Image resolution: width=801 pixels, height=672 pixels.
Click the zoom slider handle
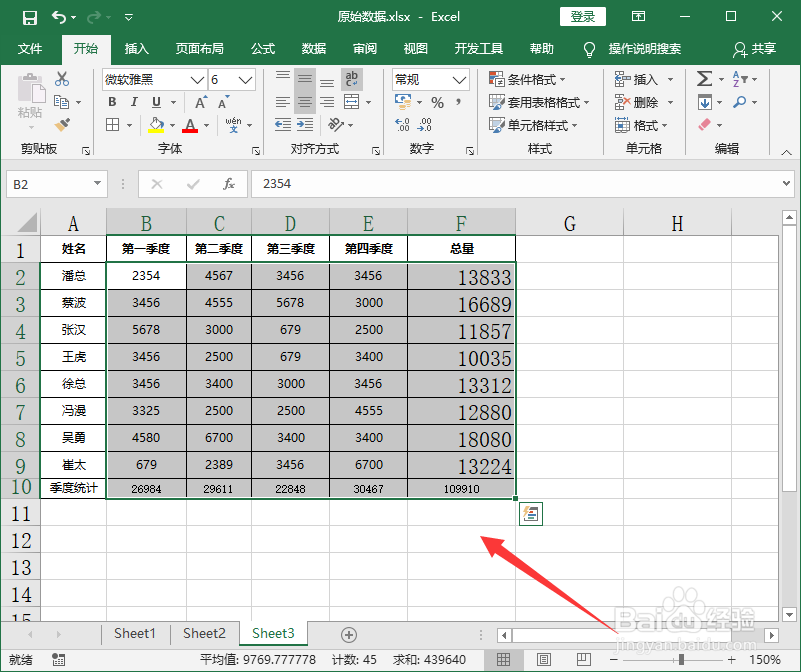681,660
